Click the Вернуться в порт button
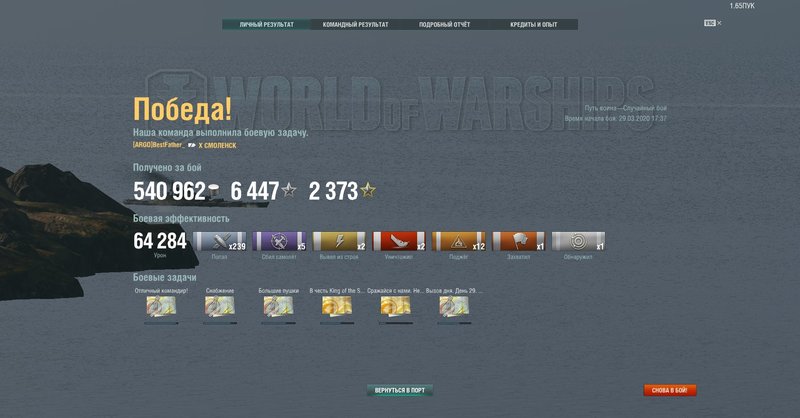Screen dimensions: 800x418 [400, 390]
